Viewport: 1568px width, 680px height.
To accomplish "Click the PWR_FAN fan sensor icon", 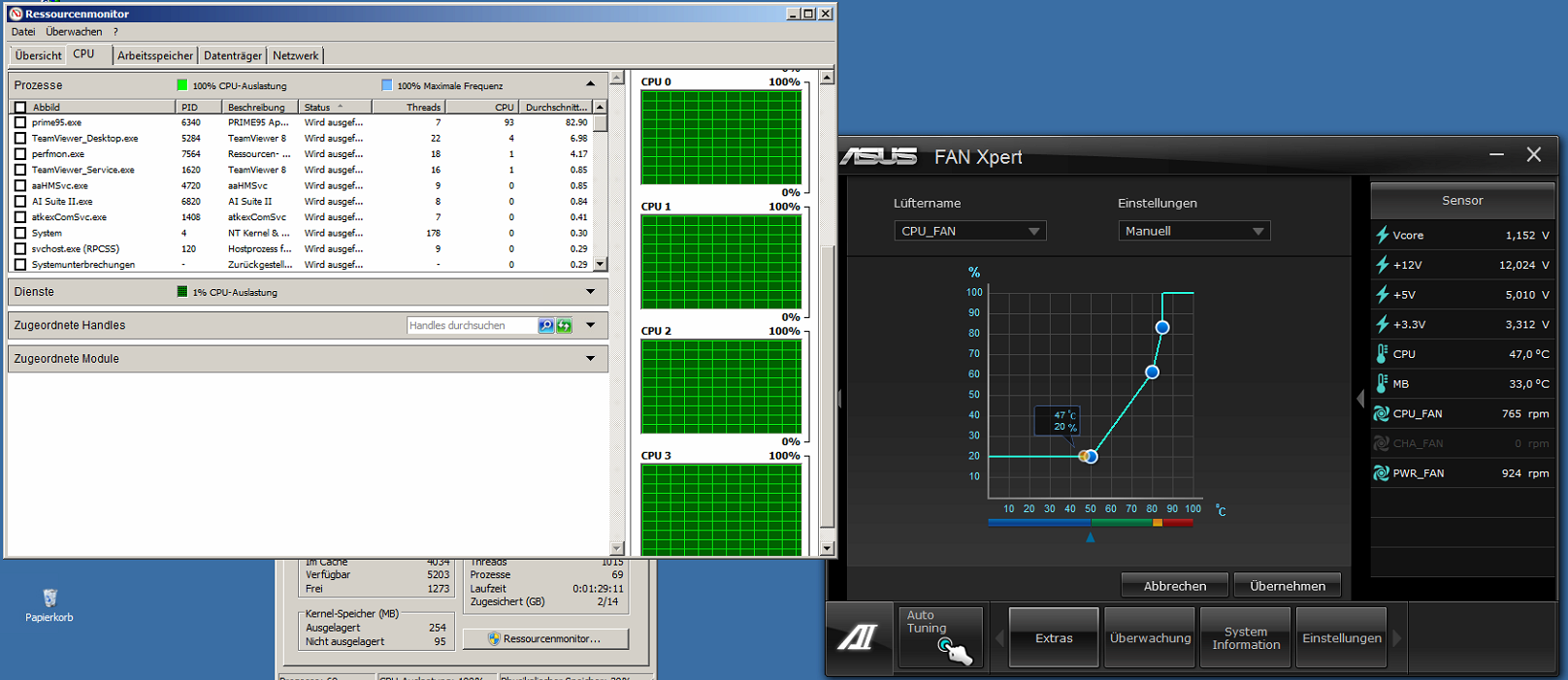I will tap(1382, 473).
